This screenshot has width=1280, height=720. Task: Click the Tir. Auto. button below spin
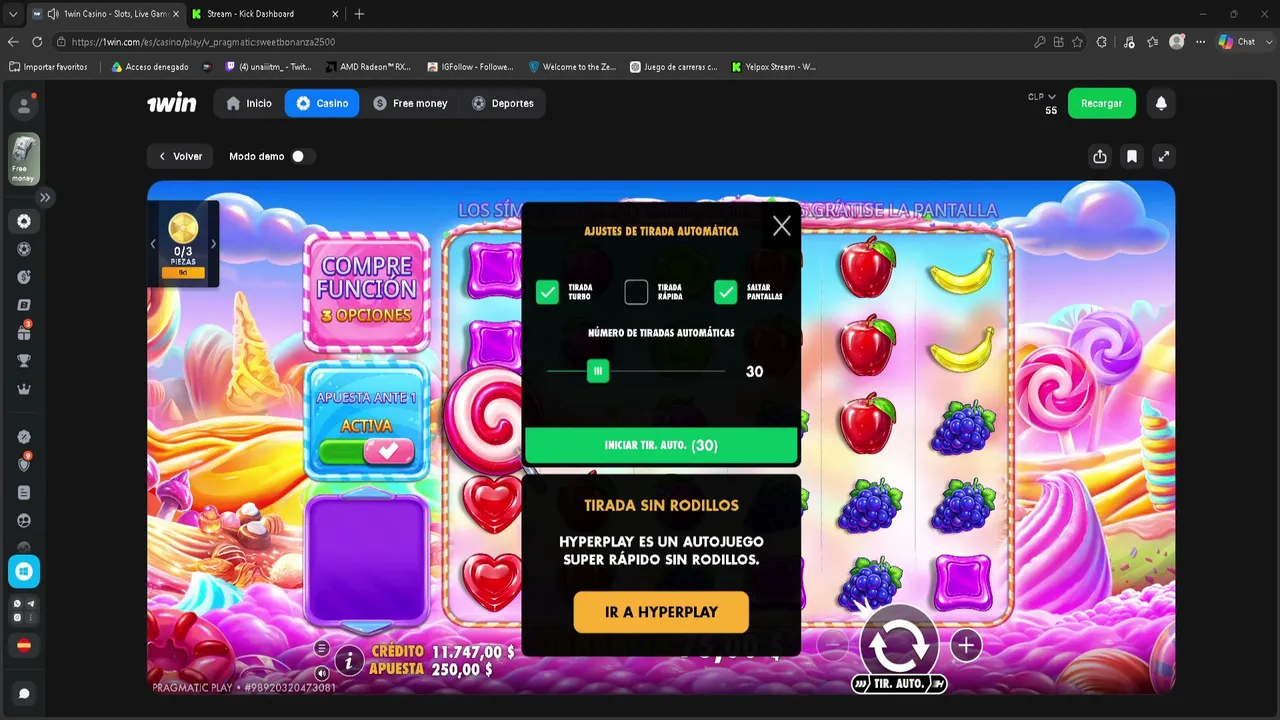(899, 683)
